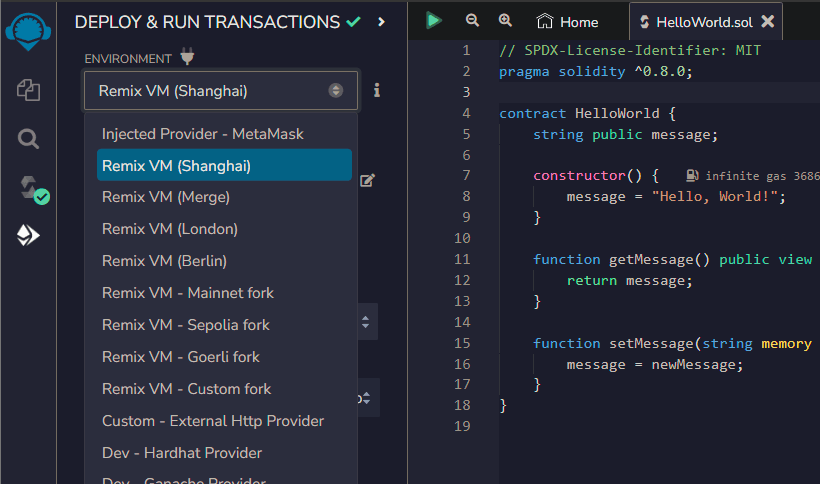Collapse panel with the chevron arrow

coord(381,22)
